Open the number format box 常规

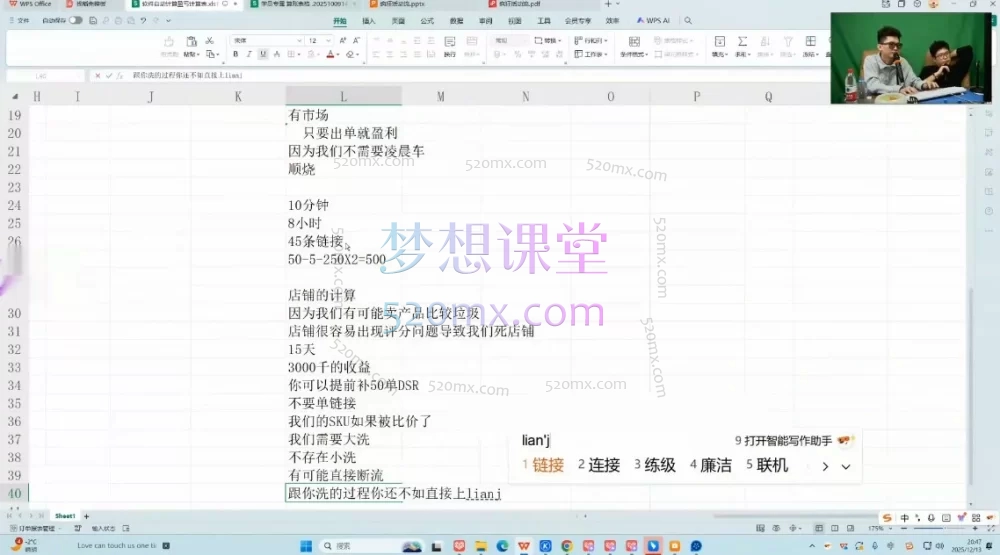tap(509, 40)
